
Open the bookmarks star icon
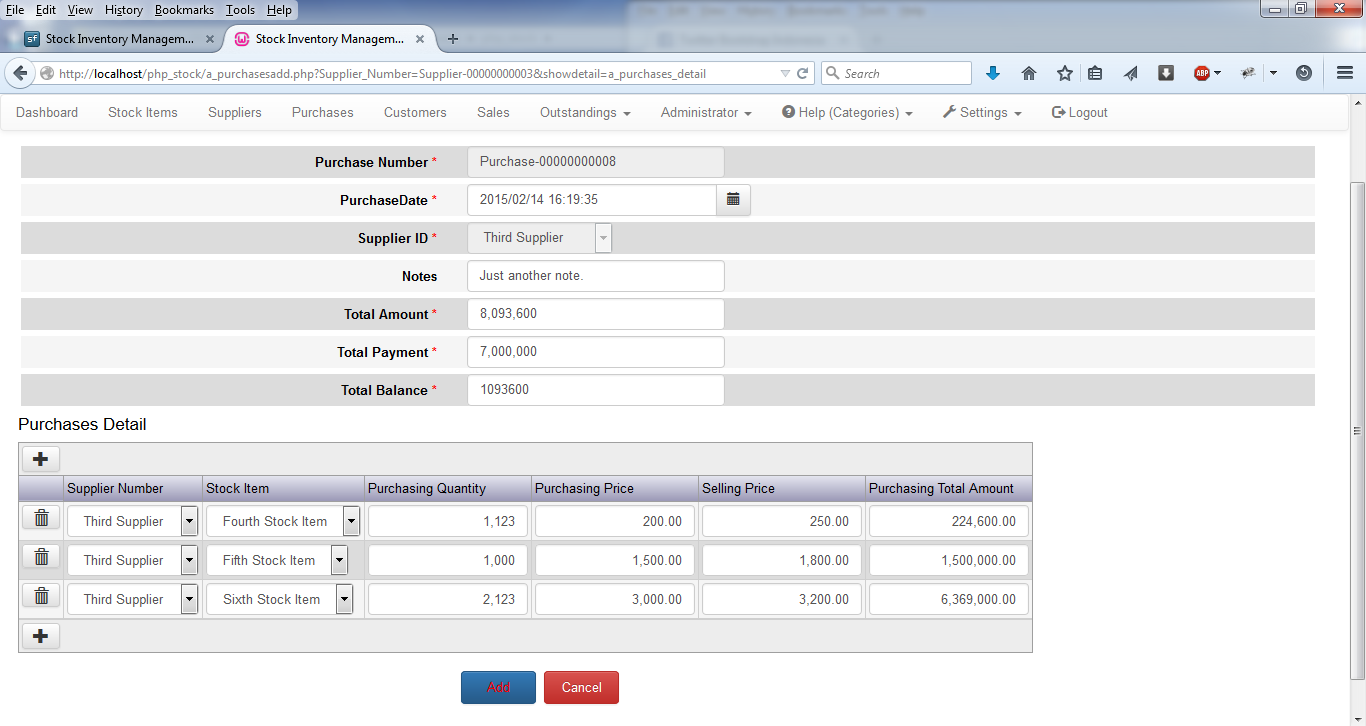click(x=1064, y=72)
